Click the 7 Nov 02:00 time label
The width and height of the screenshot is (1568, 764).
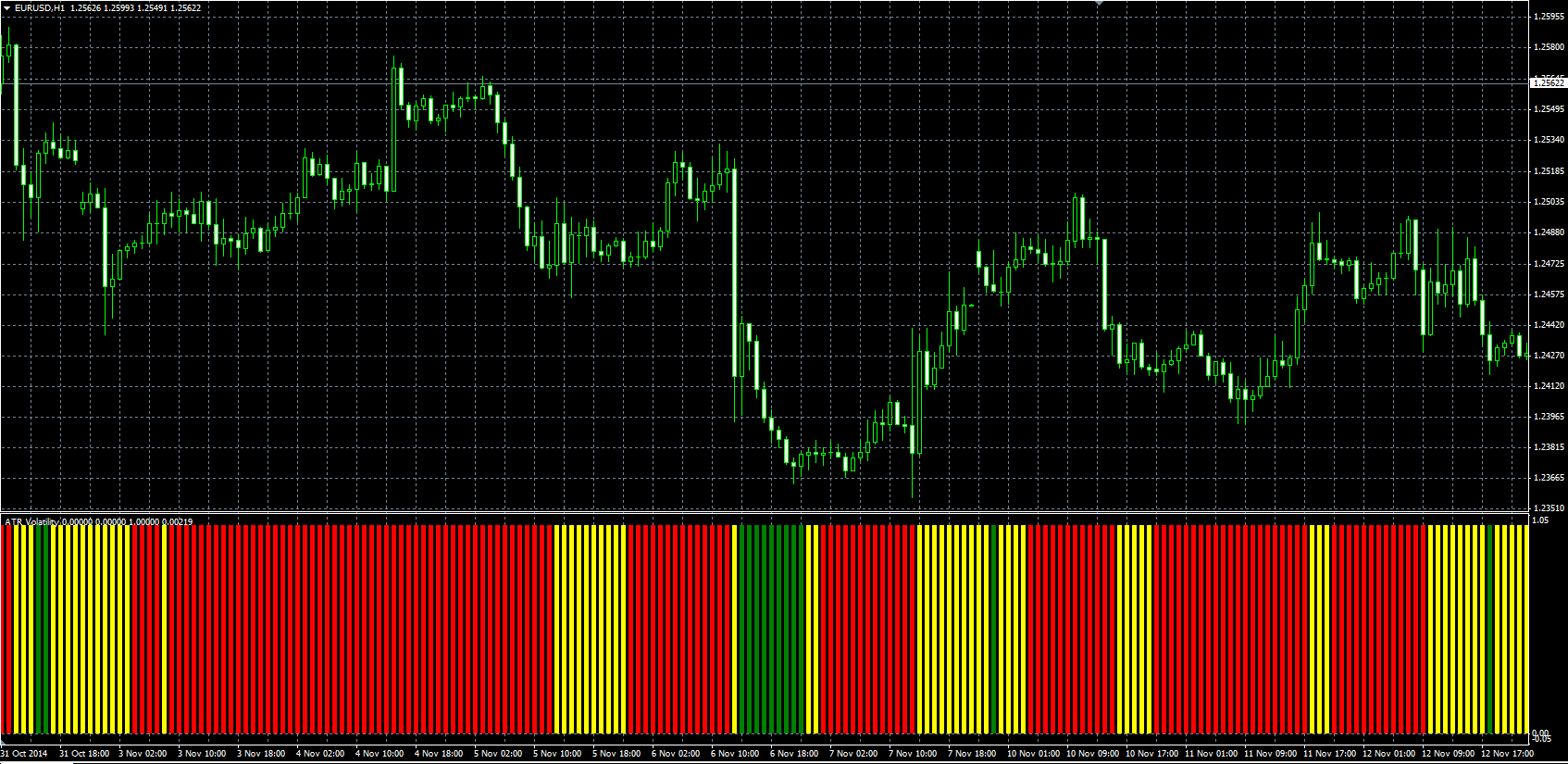coord(854,754)
